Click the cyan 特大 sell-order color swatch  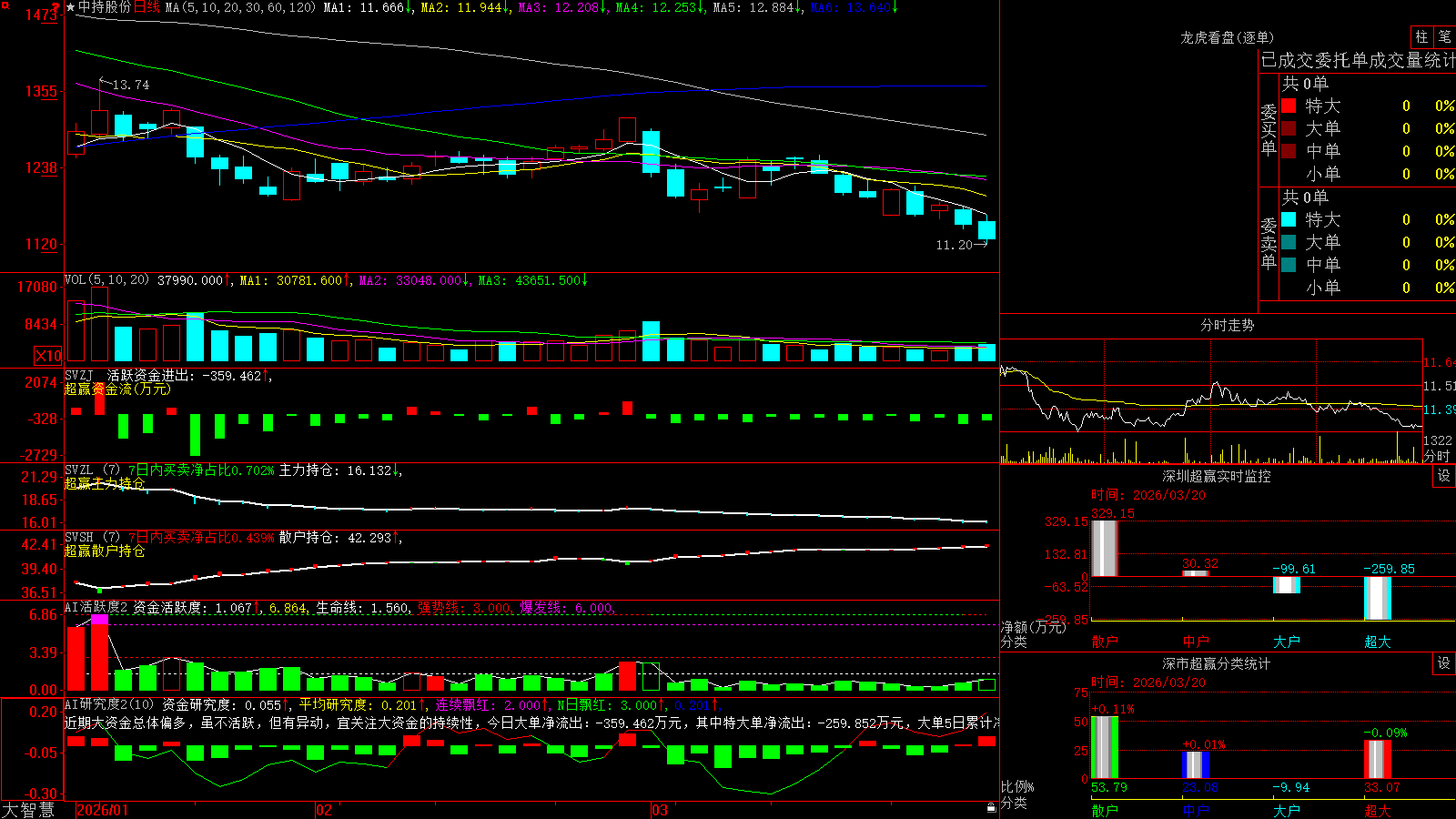point(1289,219)
